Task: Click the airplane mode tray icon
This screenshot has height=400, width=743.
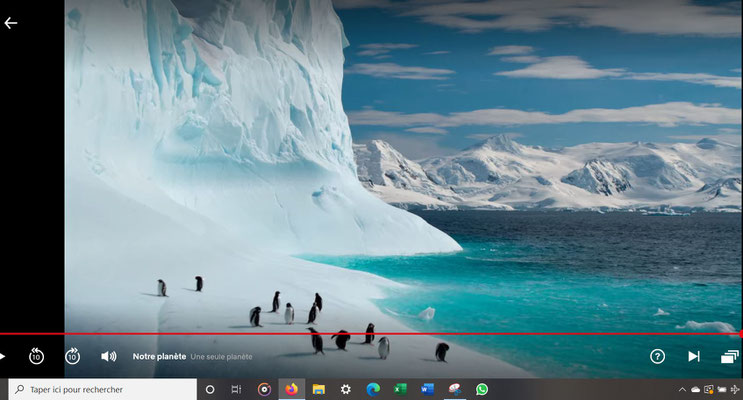Action: (x=735, y=390)
